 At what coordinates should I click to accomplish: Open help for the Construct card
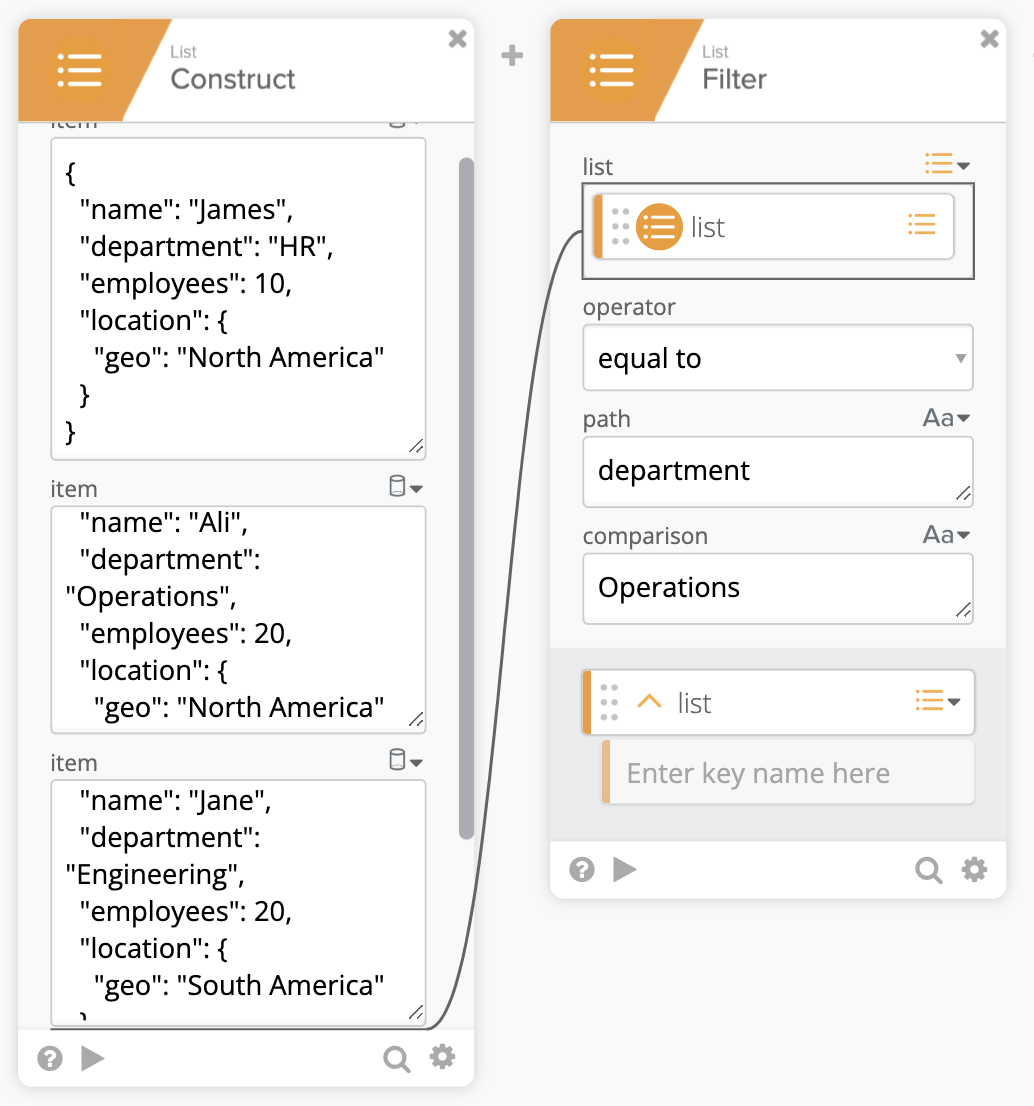pos(50,1058)
